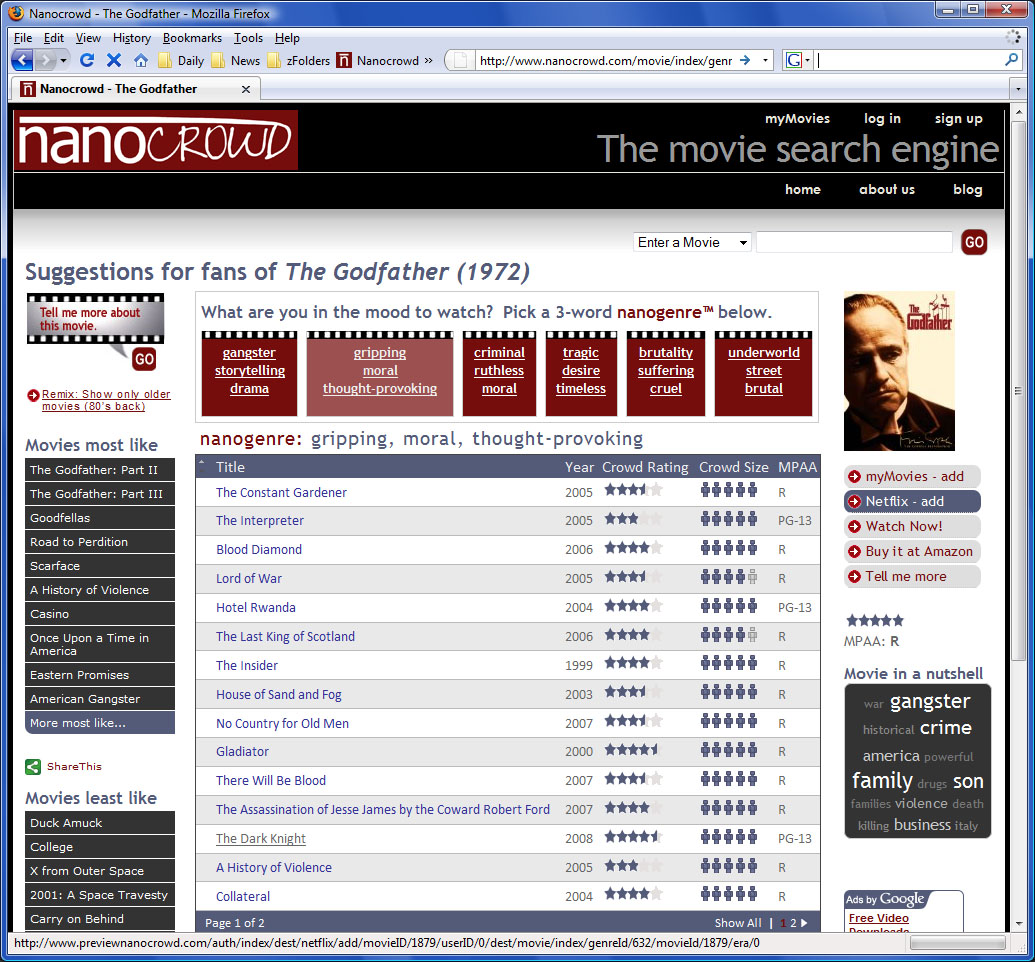Open The Constant Gardener movie link
This screenshot has height=962, width=1035.
(281, 493)
